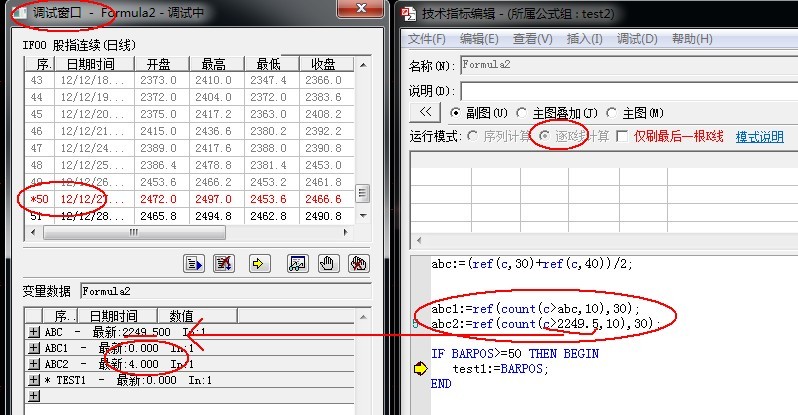
Task: Click the END keyword in code
Action: coord(441,383)
